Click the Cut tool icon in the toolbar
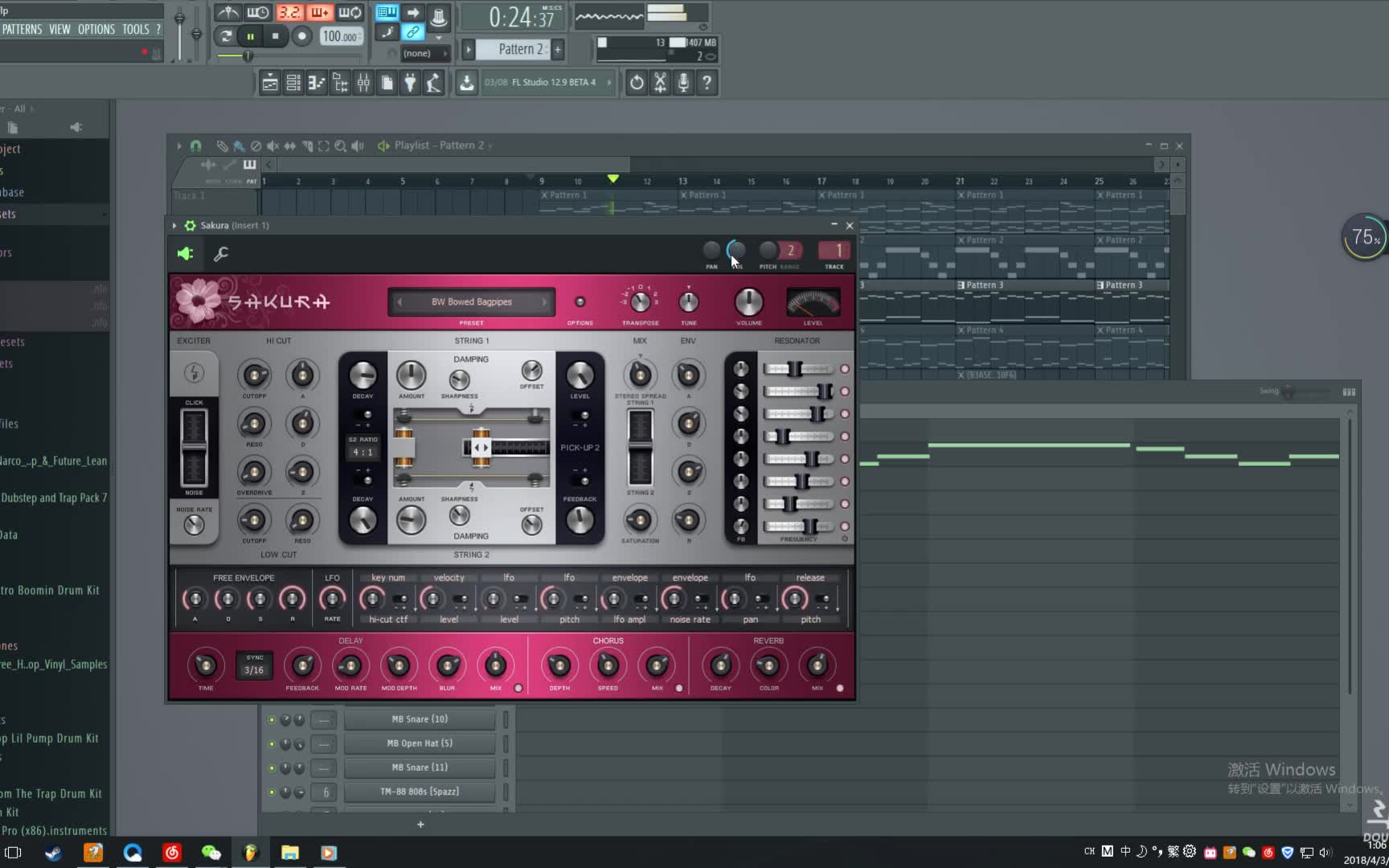Image resolution: width=1389 pixels, height=868 pixels. click(660, 83)
